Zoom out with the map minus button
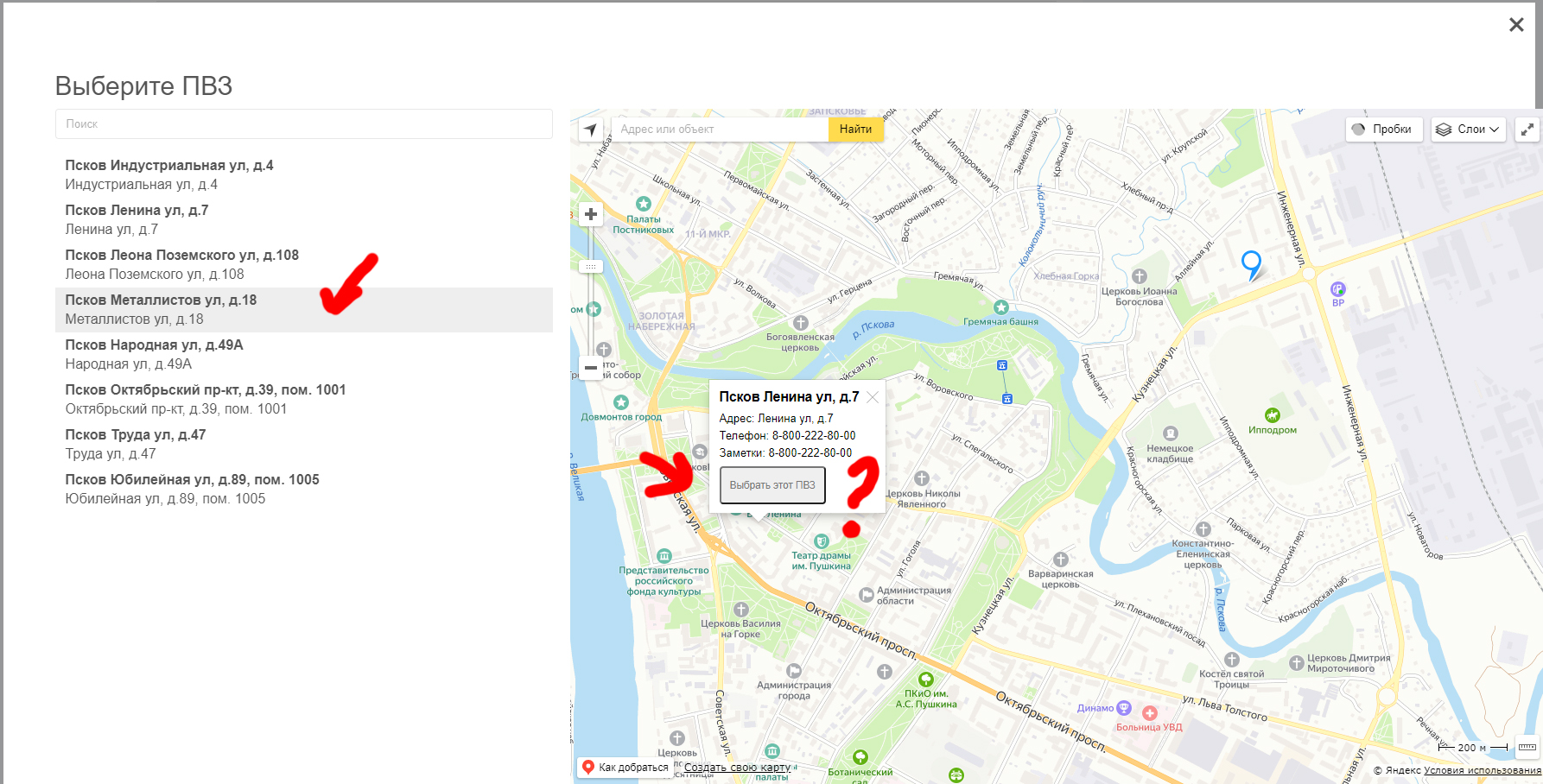1543x784 pixels. pyautogui.click(x=591, y=367)
